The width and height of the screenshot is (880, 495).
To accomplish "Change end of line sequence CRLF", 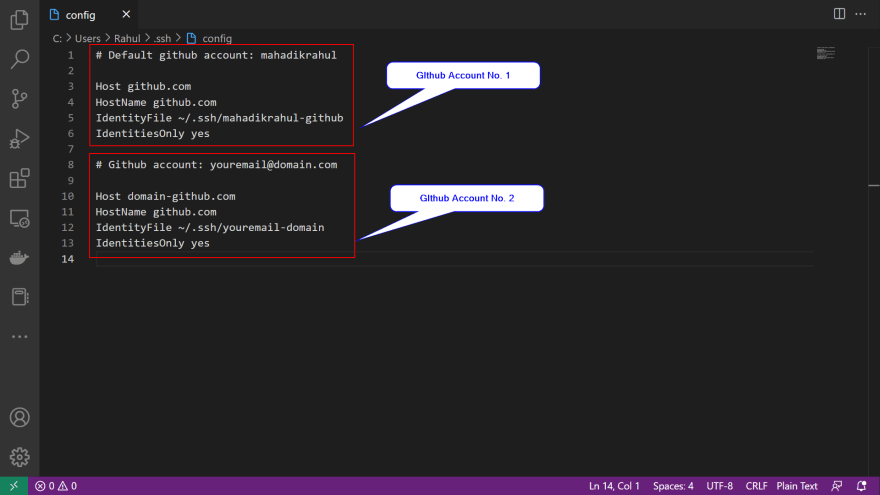I will pos(756,486).
